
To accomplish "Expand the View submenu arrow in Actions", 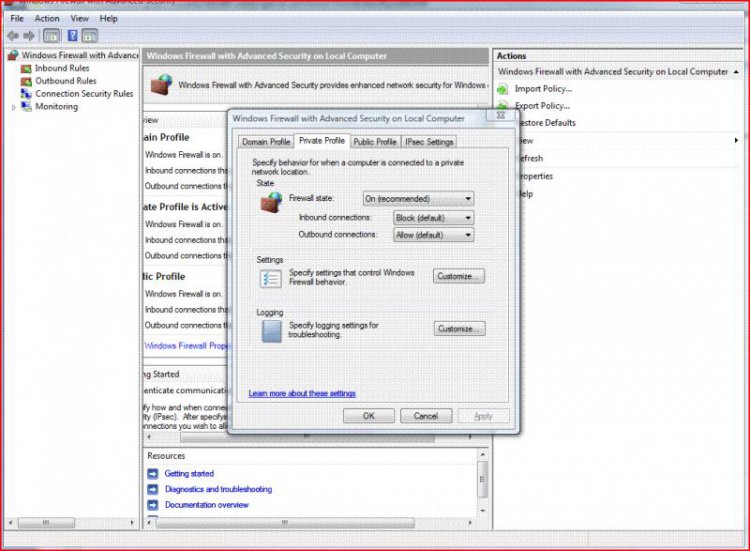I will [736, 140].
